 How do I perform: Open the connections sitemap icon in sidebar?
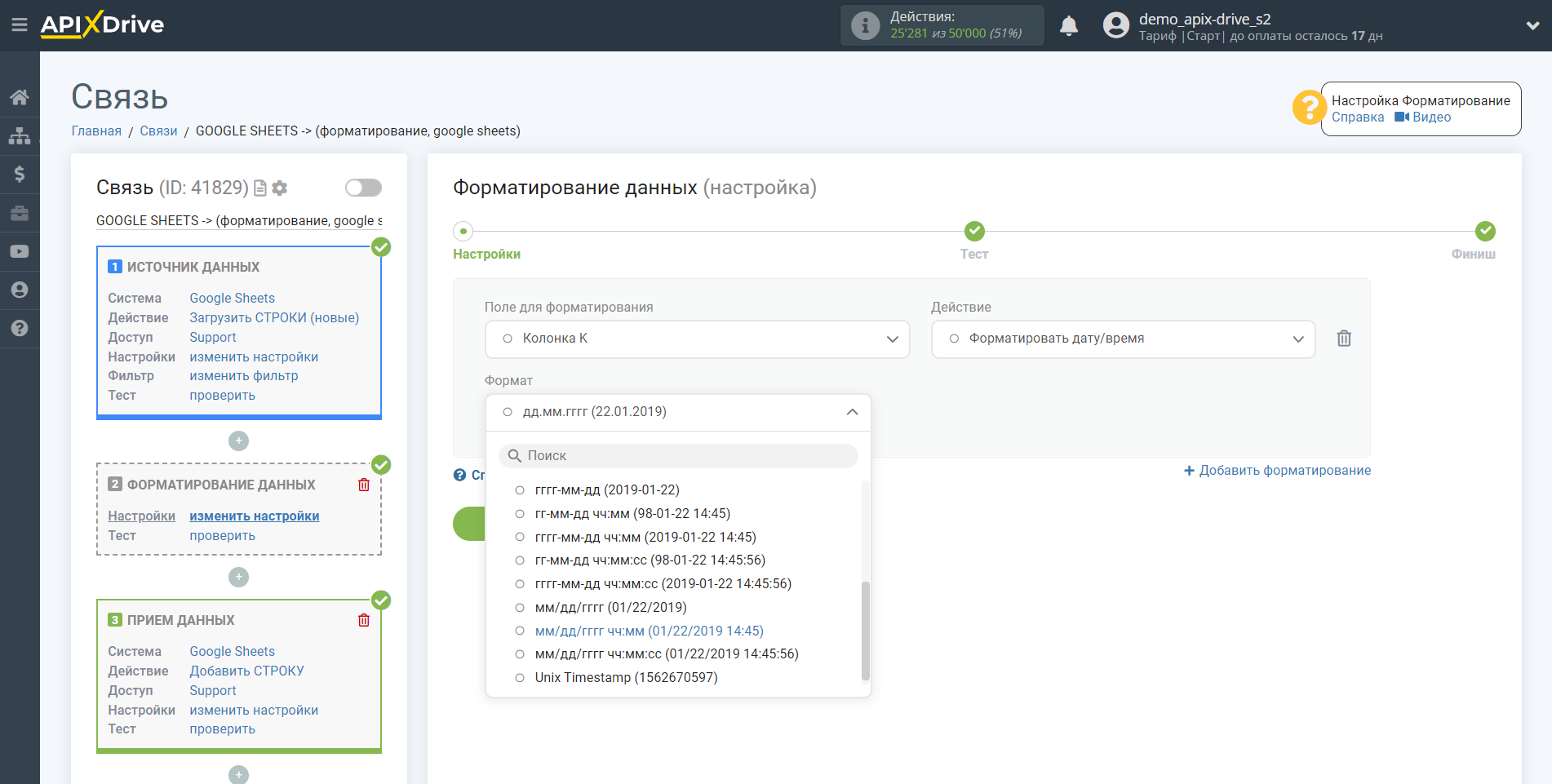click(20, 135)
